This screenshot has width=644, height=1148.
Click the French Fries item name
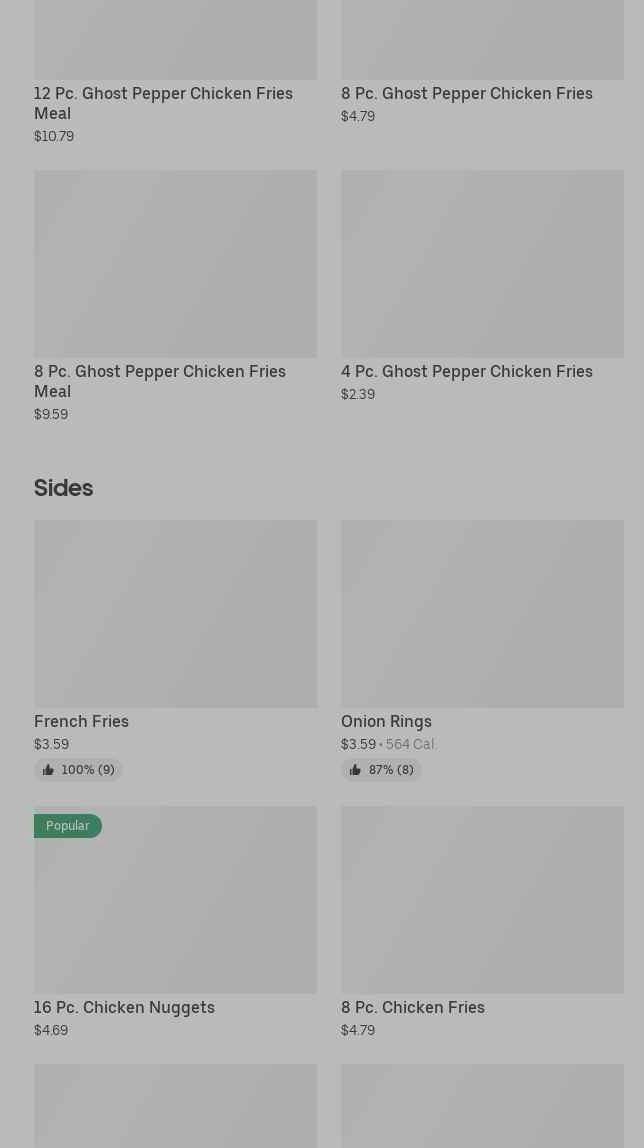click(81, 721)
